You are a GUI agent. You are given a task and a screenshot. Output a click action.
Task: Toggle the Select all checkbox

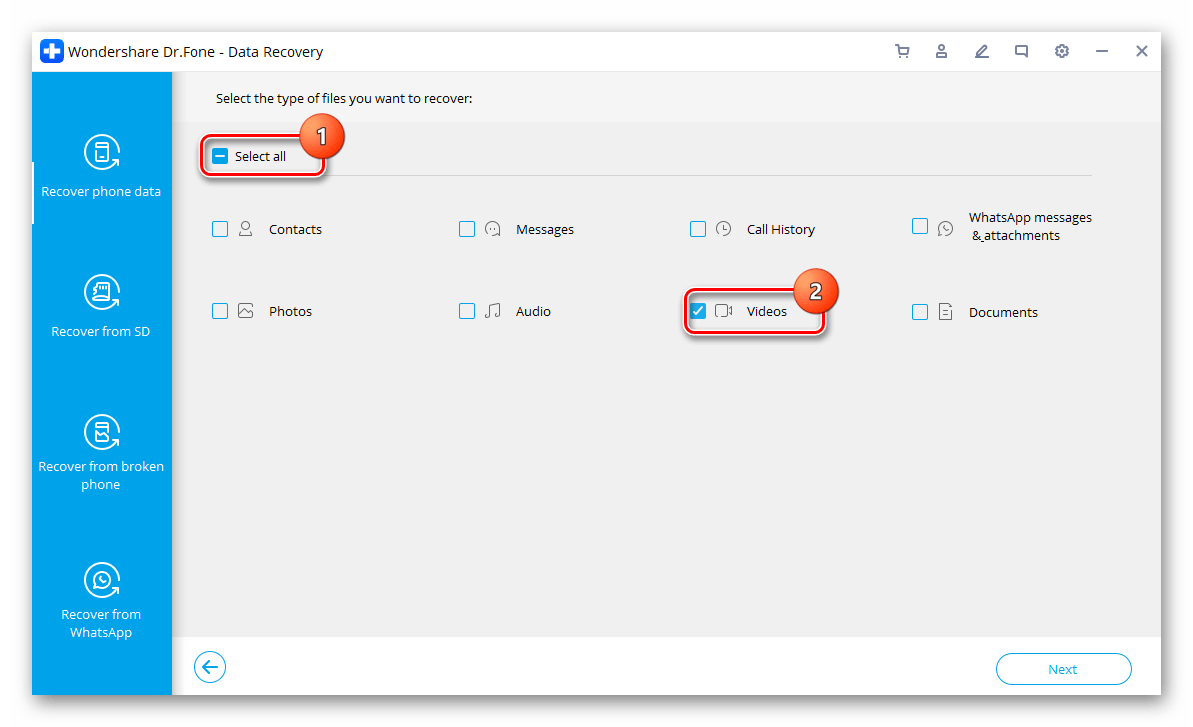pos(220,156)
